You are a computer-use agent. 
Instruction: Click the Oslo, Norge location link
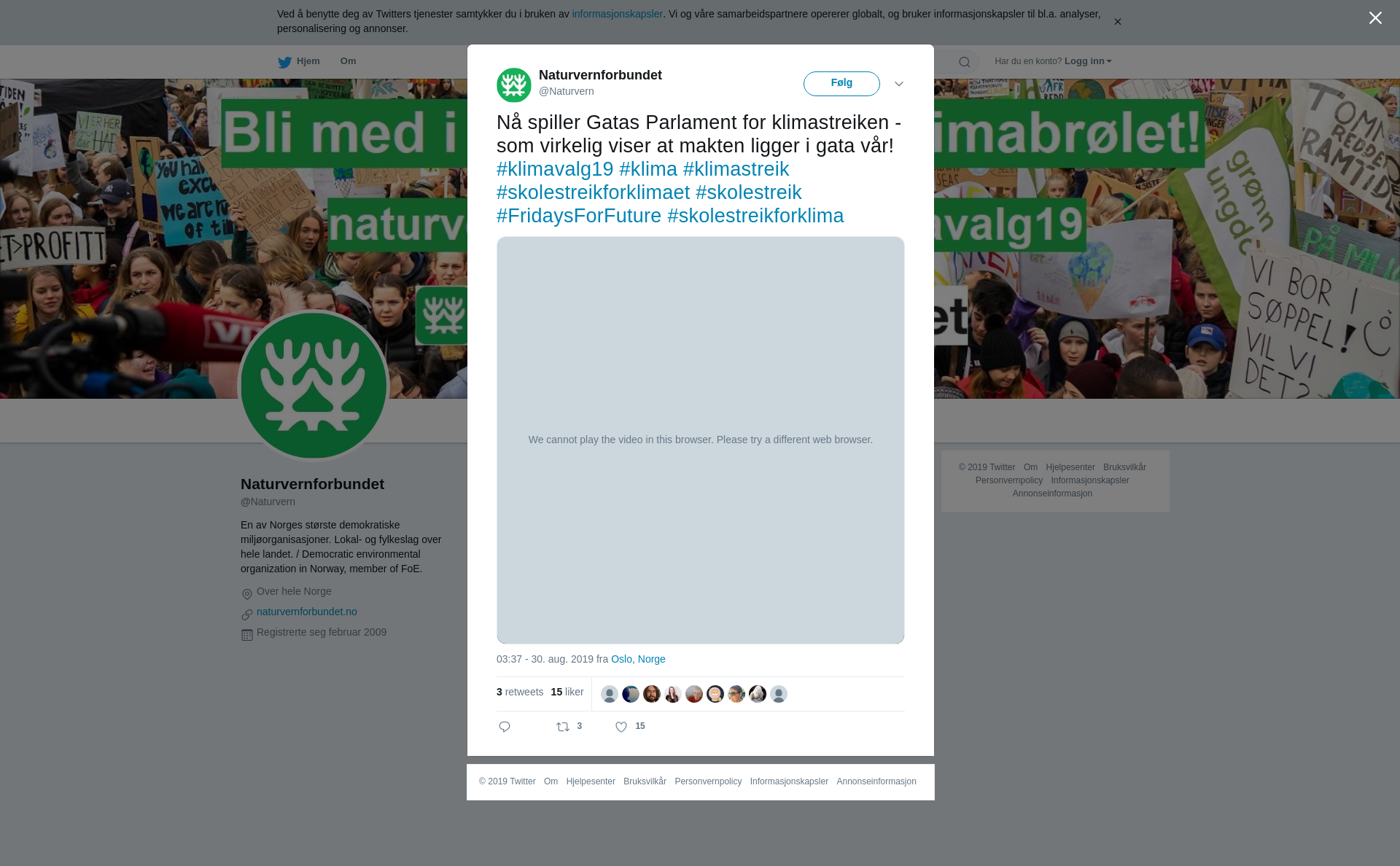pos(638,659)
